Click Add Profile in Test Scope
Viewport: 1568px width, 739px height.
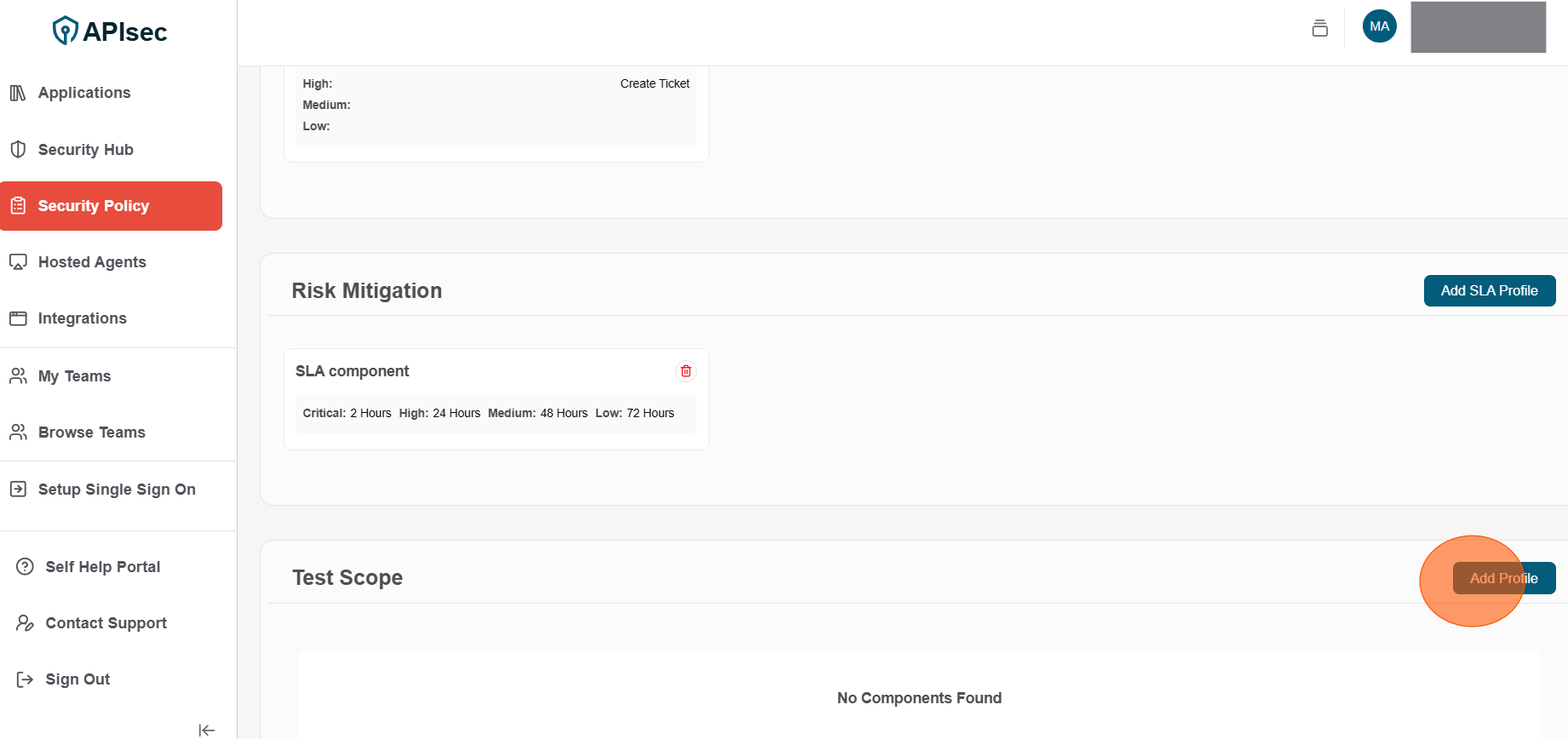(x=1503, y=578)
